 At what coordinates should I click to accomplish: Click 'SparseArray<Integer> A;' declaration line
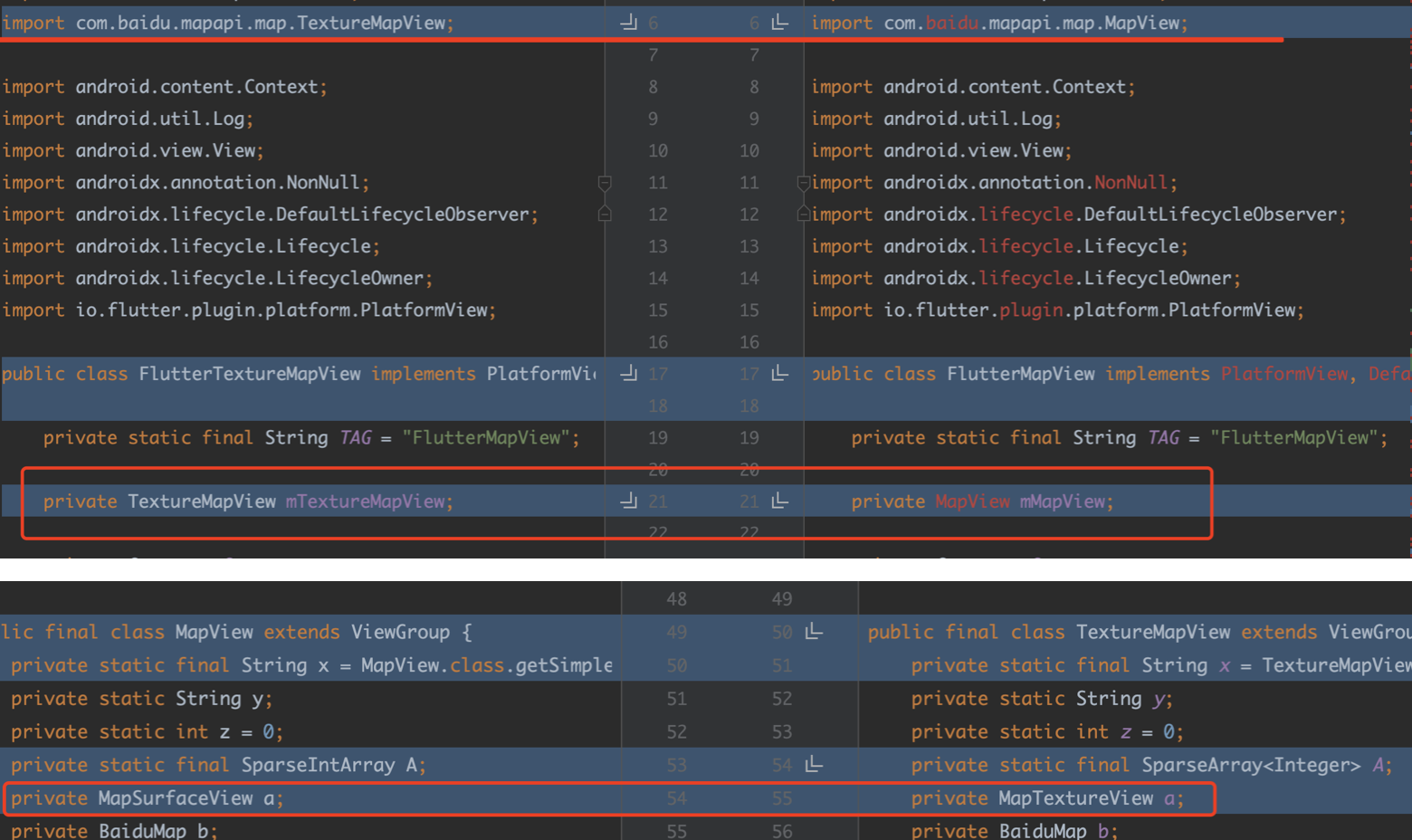click(1151, 765)
